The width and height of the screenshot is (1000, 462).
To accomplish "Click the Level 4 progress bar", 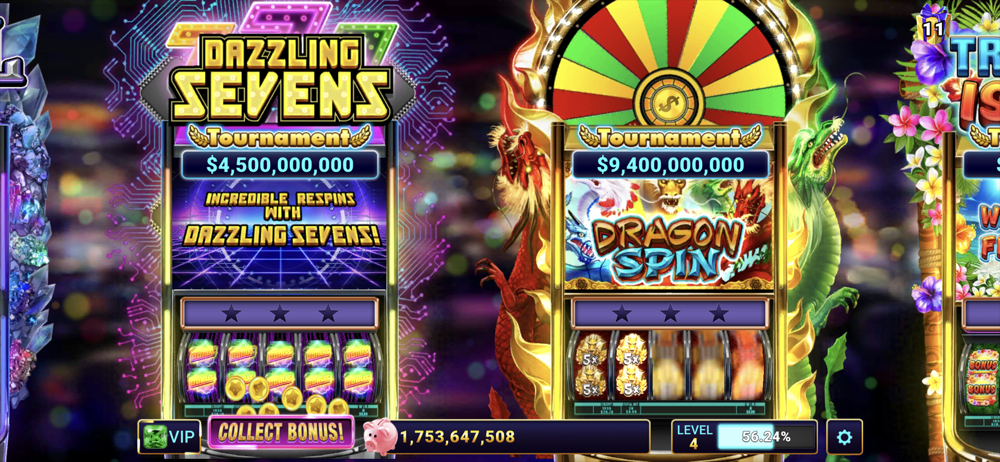I will tap(744, 437).
